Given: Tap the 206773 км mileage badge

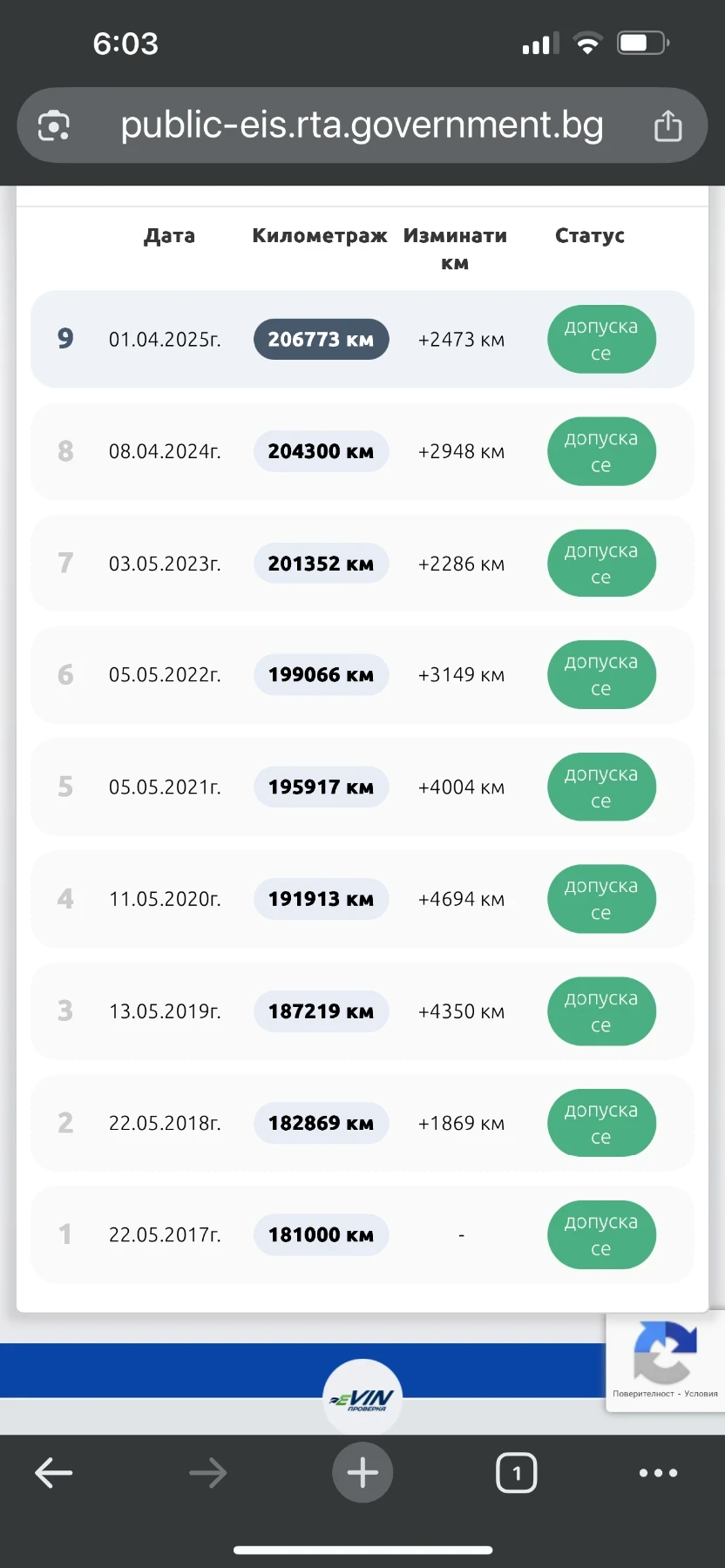Looking at the screenshot, I should (x=321, y=340).
